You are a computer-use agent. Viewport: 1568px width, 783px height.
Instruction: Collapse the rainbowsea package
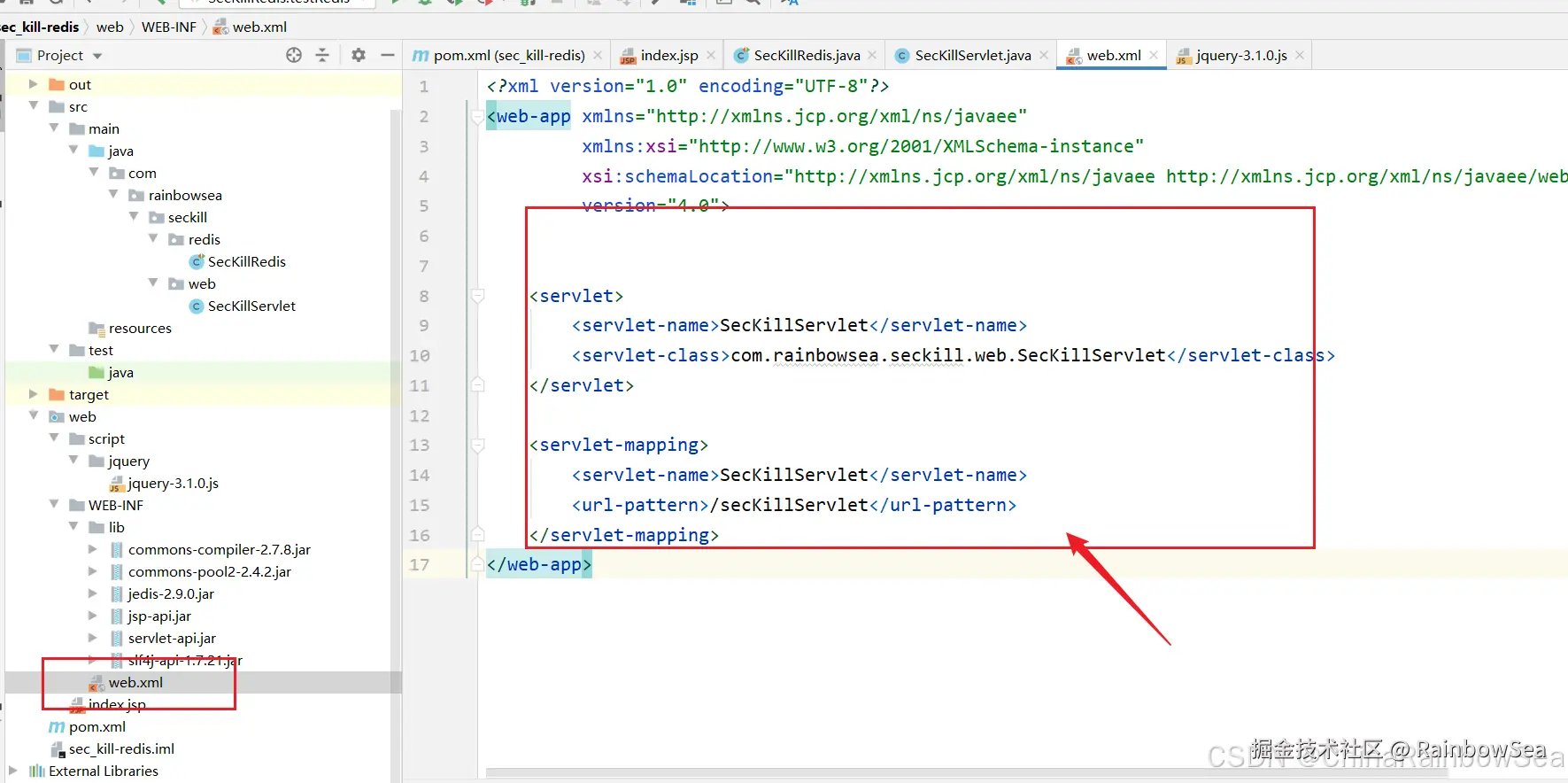pos(113,194)
